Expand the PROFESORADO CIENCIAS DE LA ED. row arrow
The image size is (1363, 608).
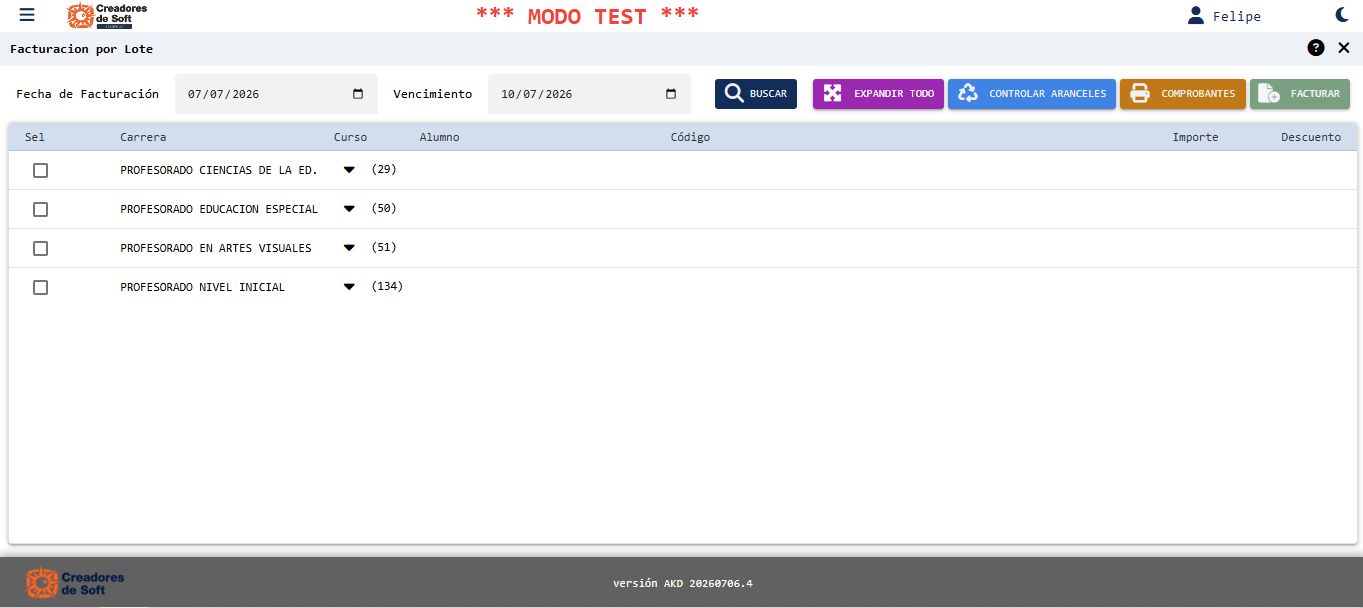(x=349, y=170)
